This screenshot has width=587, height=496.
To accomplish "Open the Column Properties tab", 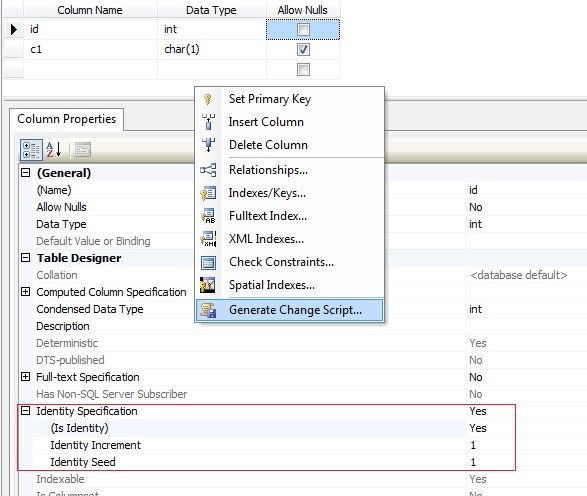I will tap(66, 119).
